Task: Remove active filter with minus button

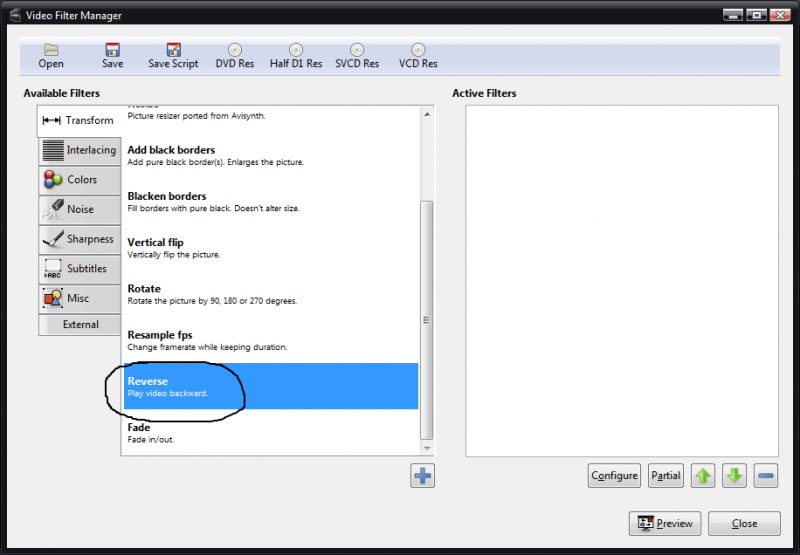Action: click(x=766, y=476)
